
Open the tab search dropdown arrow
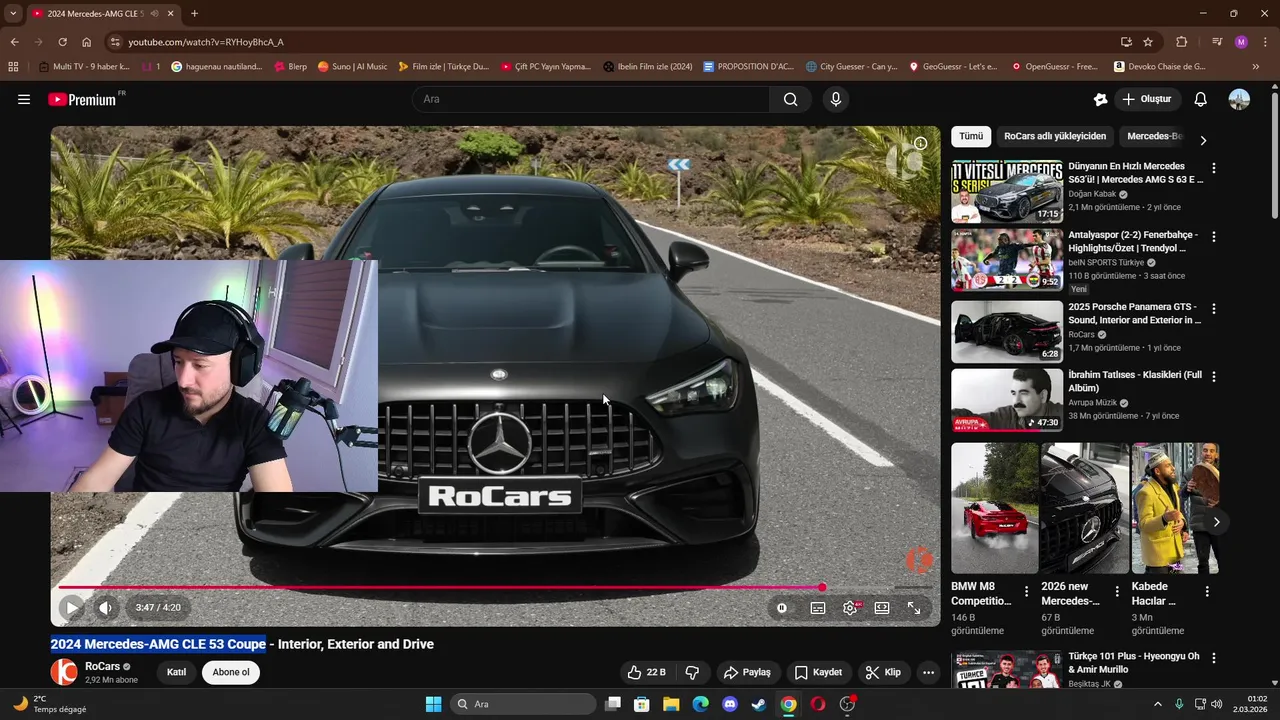click(13, 14)
